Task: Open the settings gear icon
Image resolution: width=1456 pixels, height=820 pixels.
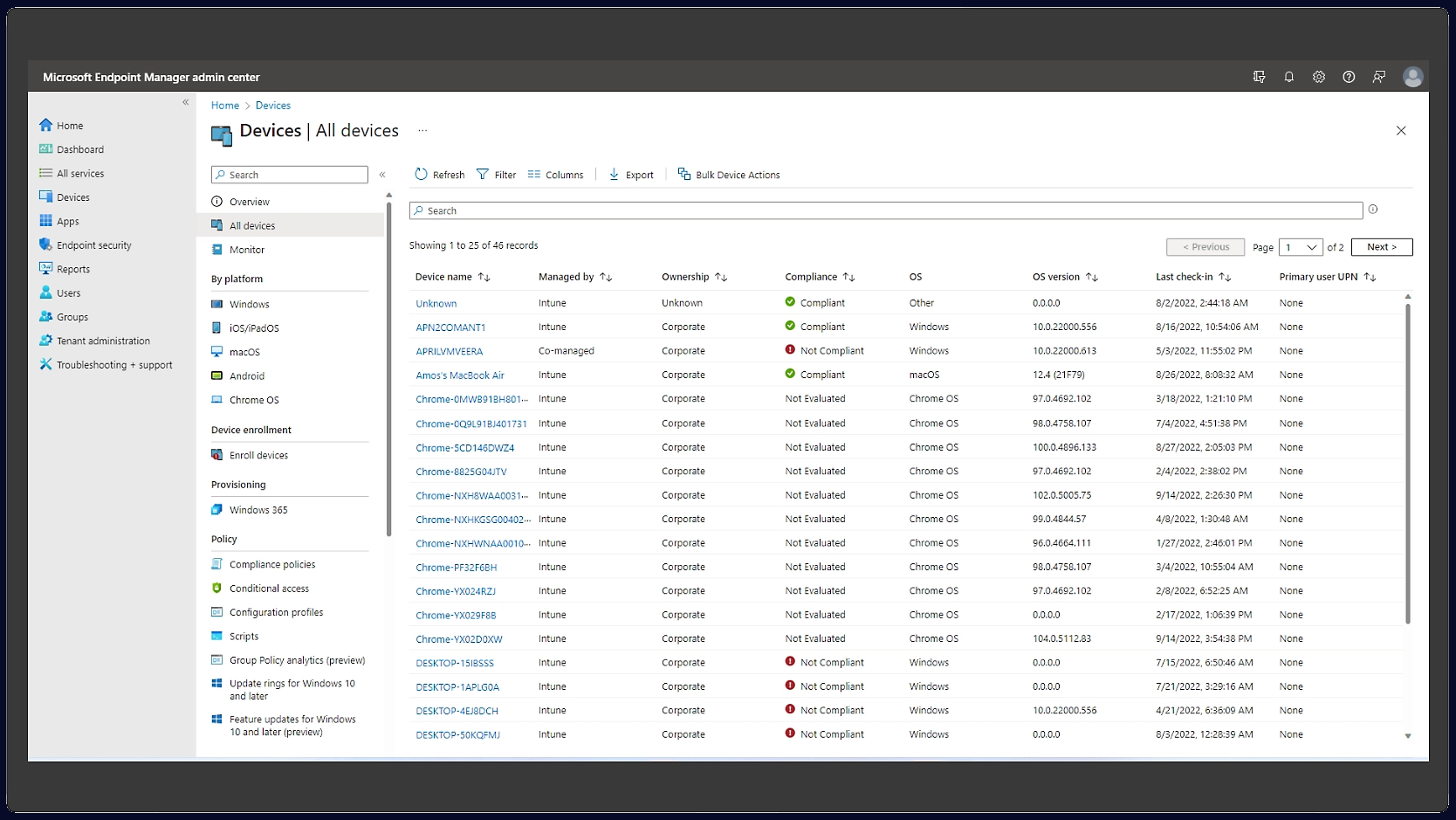Action: (1319, 77)
